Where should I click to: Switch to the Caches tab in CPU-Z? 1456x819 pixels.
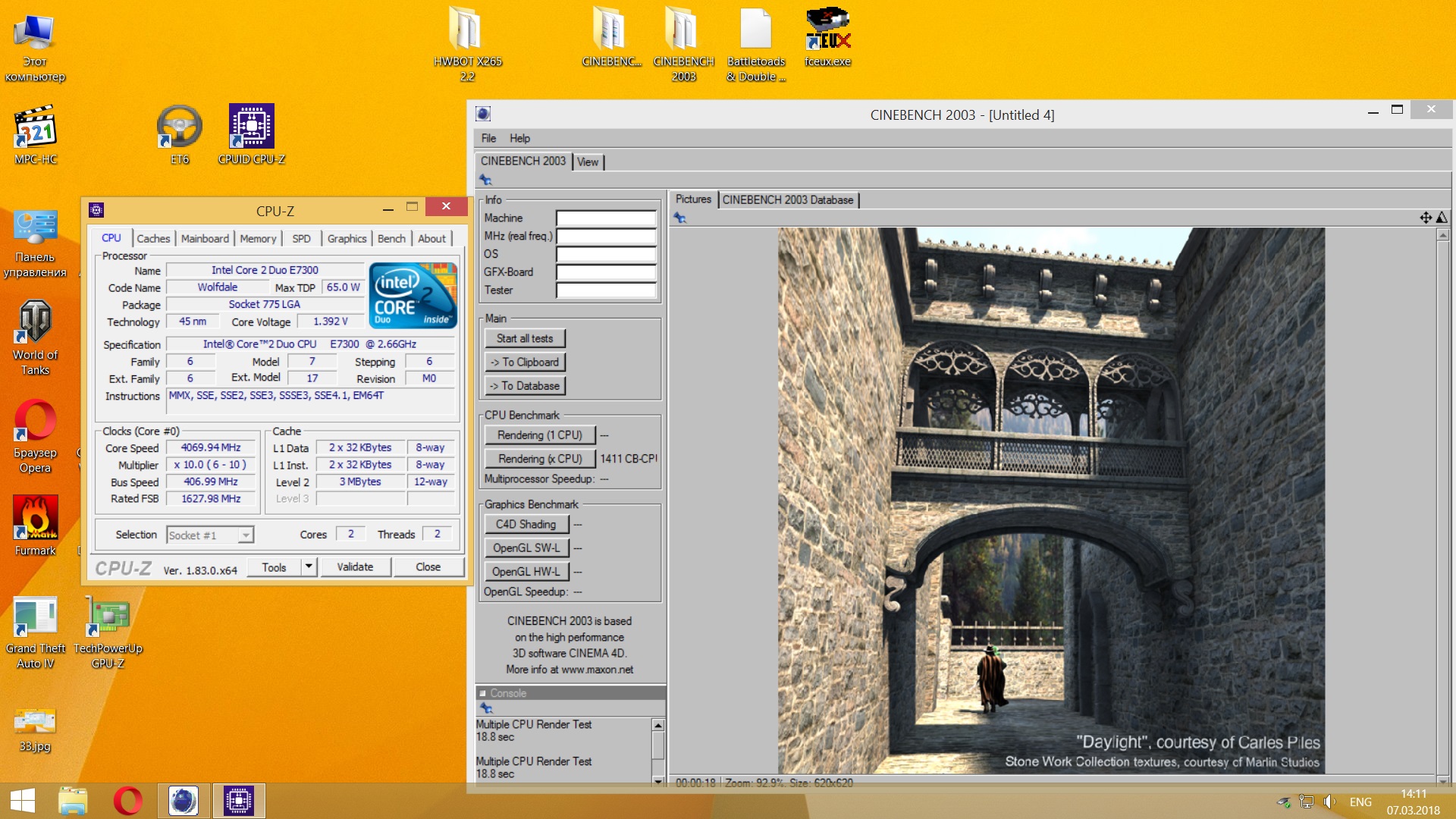pos(153,238)
